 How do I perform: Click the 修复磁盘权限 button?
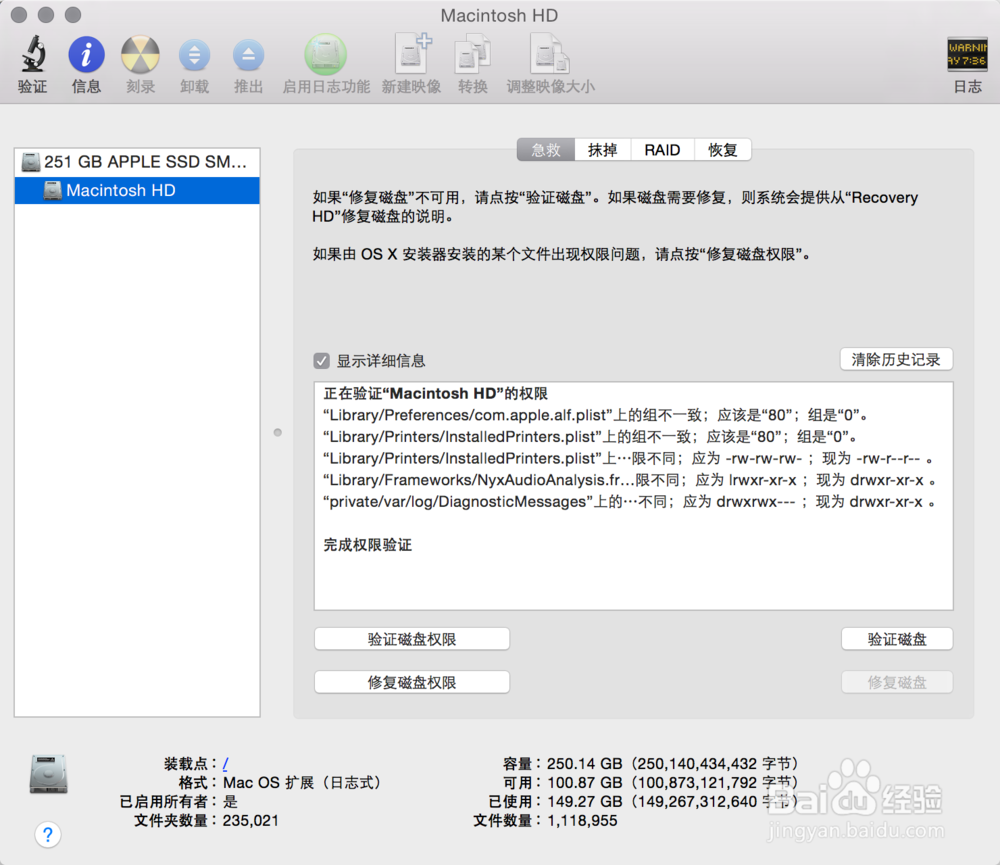[411, 682]
